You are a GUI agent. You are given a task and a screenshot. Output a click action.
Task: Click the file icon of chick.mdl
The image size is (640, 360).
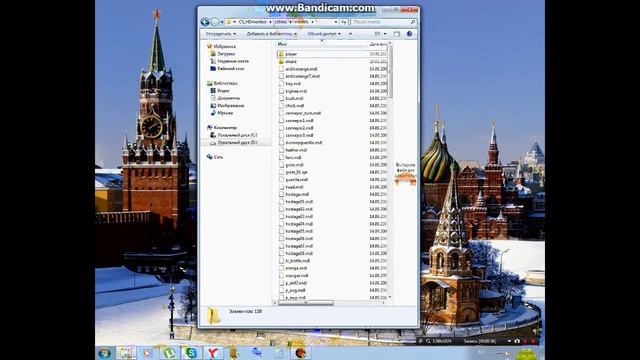pos(281,106)
